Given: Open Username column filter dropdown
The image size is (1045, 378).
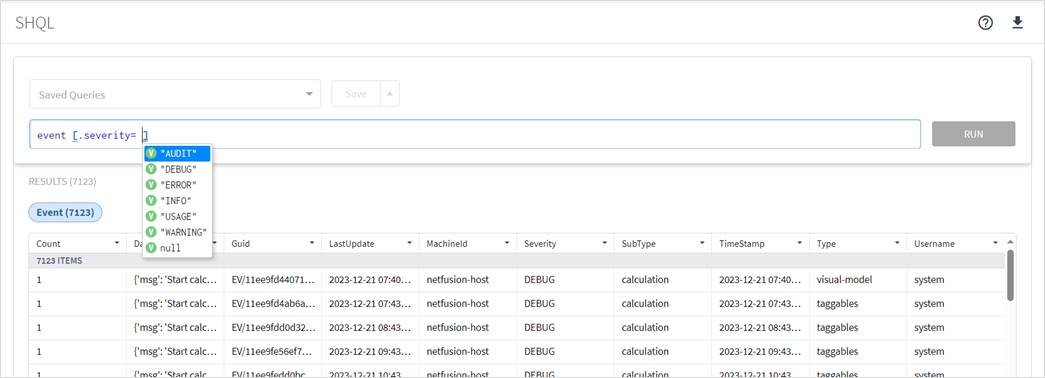Looking at the screenshot, I should 995,243.
